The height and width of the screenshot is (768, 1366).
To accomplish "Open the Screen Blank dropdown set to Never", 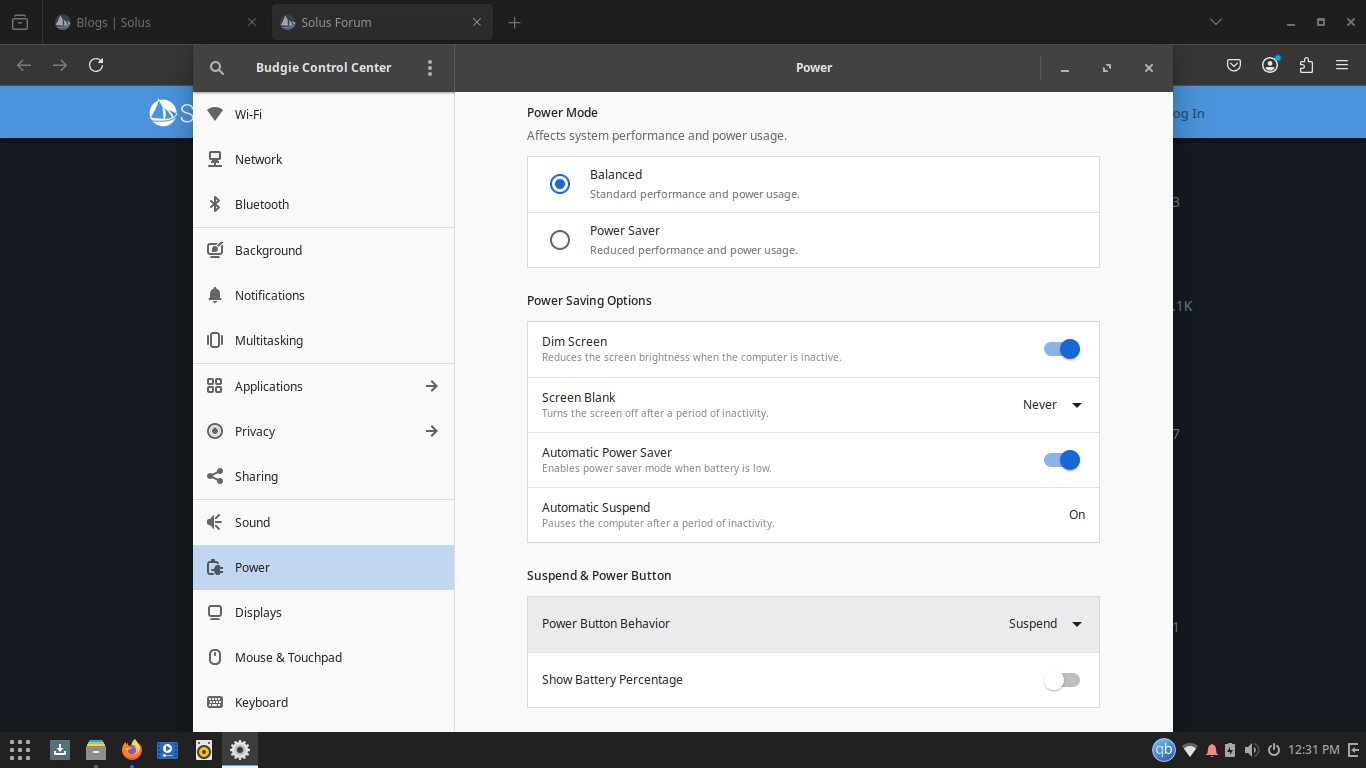I will click(1052, 405).
